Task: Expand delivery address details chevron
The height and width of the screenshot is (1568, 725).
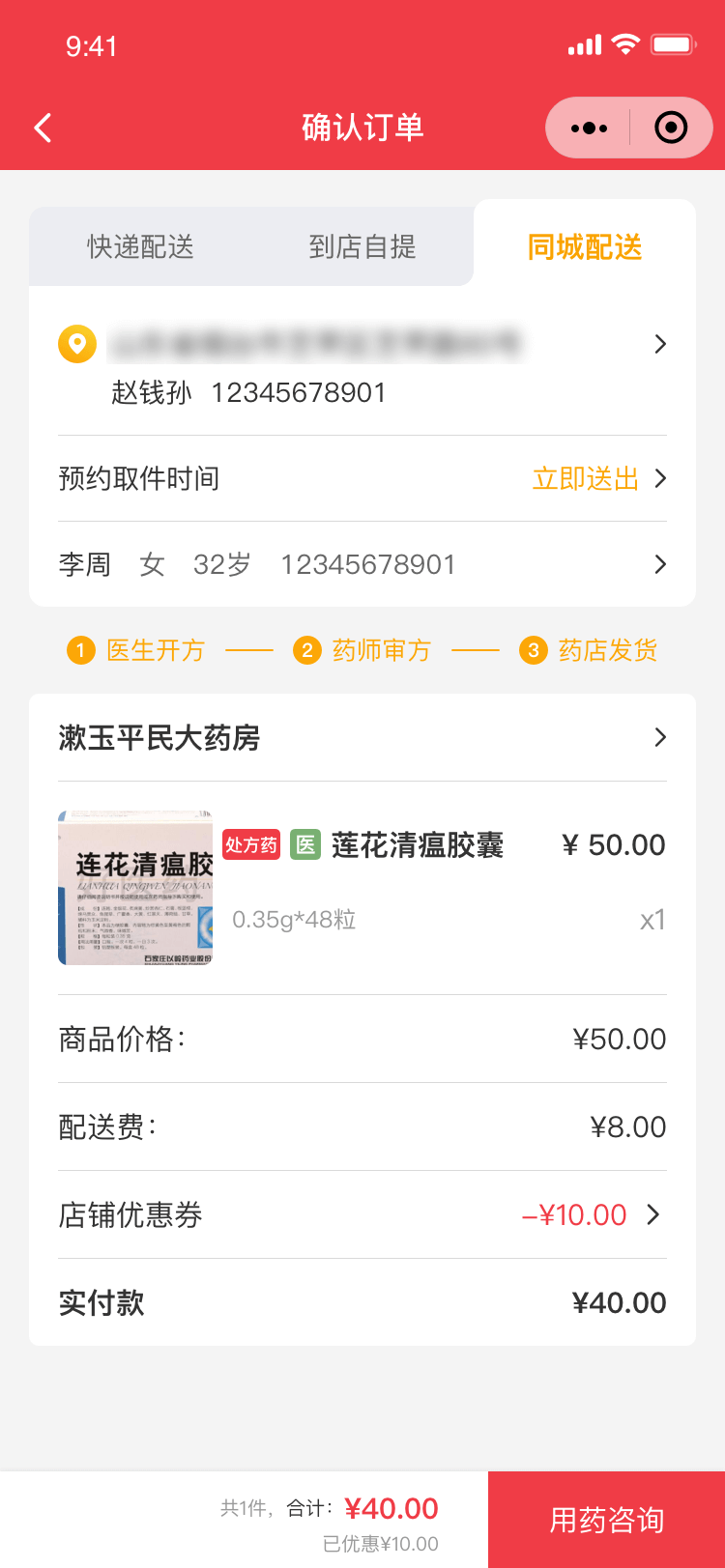Action: click(x=660, y=344)
